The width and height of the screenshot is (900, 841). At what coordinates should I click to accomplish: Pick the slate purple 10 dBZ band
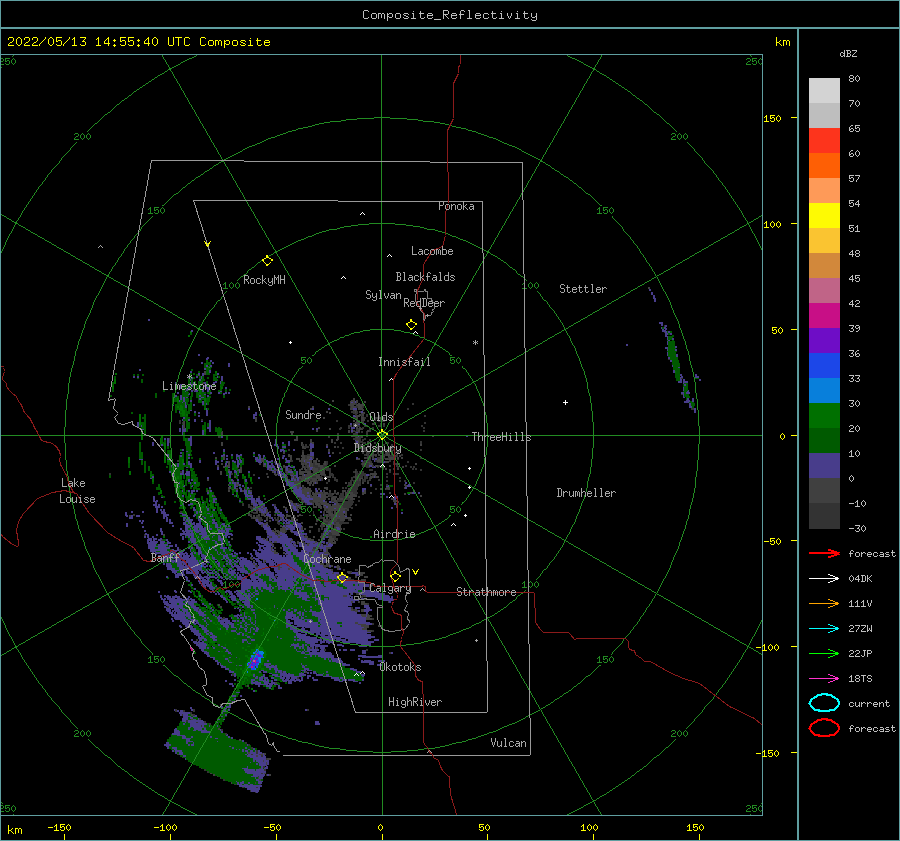(x=824, y=466)
